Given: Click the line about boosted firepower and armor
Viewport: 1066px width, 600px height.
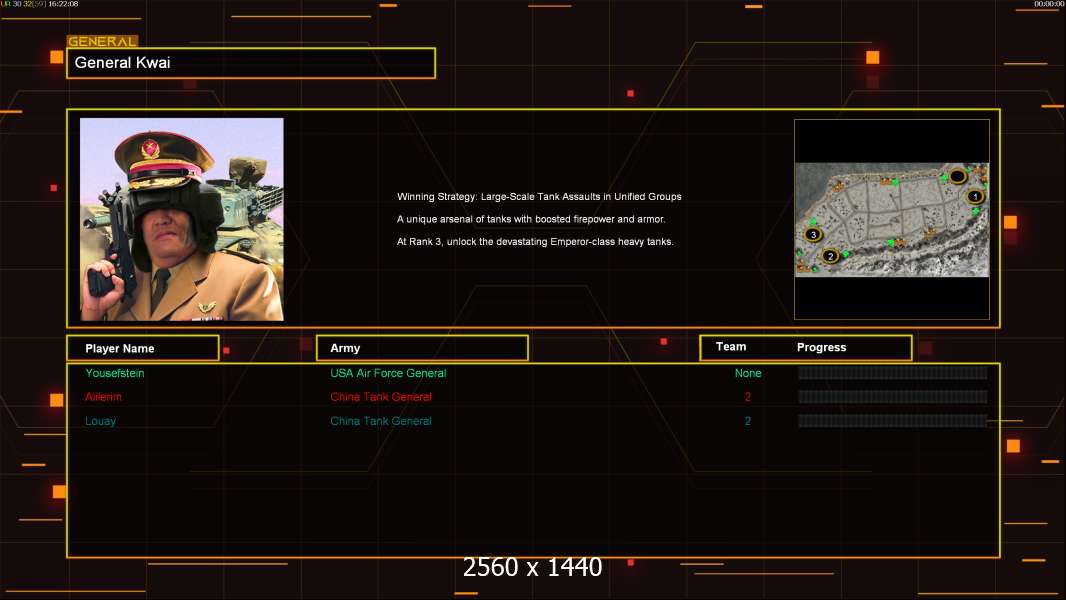Looking at the screenshot, I should coord(531,219).
